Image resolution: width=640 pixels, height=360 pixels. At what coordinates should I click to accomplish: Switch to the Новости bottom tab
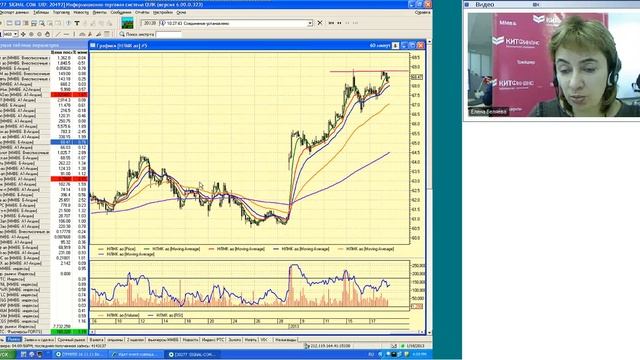click(190, 340)
